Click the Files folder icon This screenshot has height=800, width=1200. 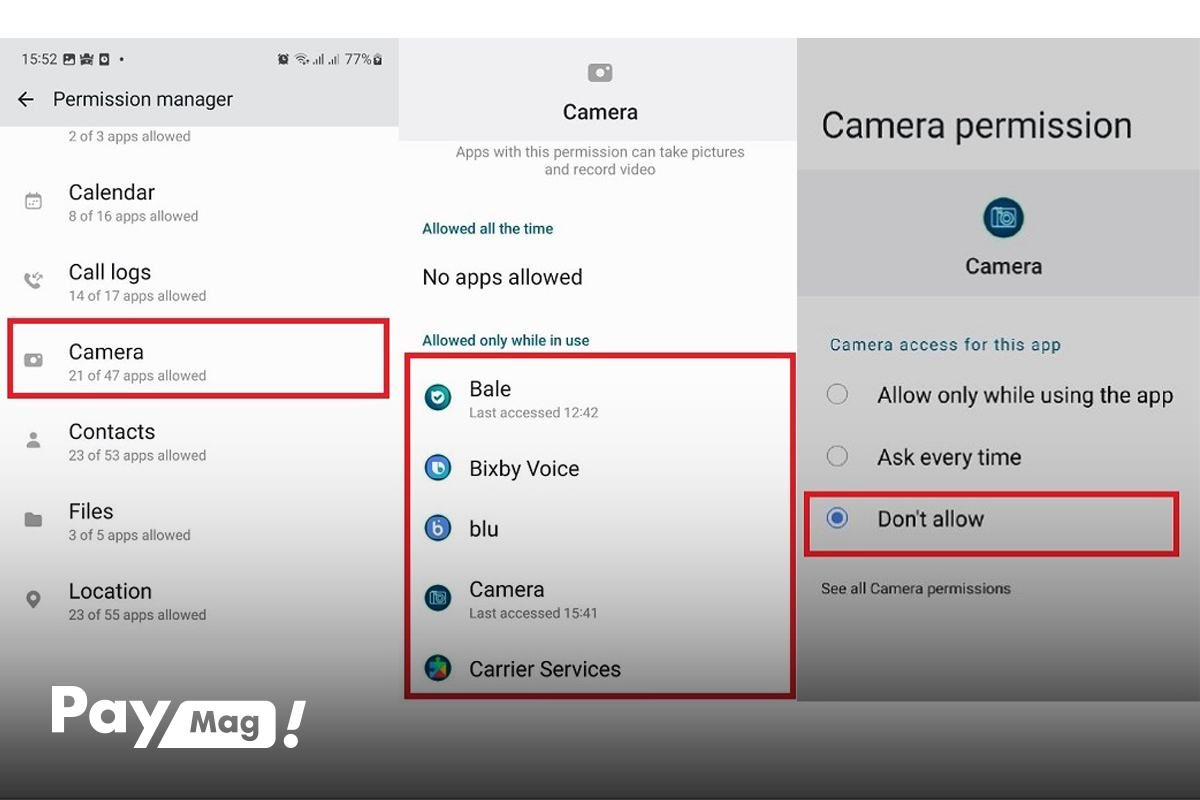click(33, 520)
